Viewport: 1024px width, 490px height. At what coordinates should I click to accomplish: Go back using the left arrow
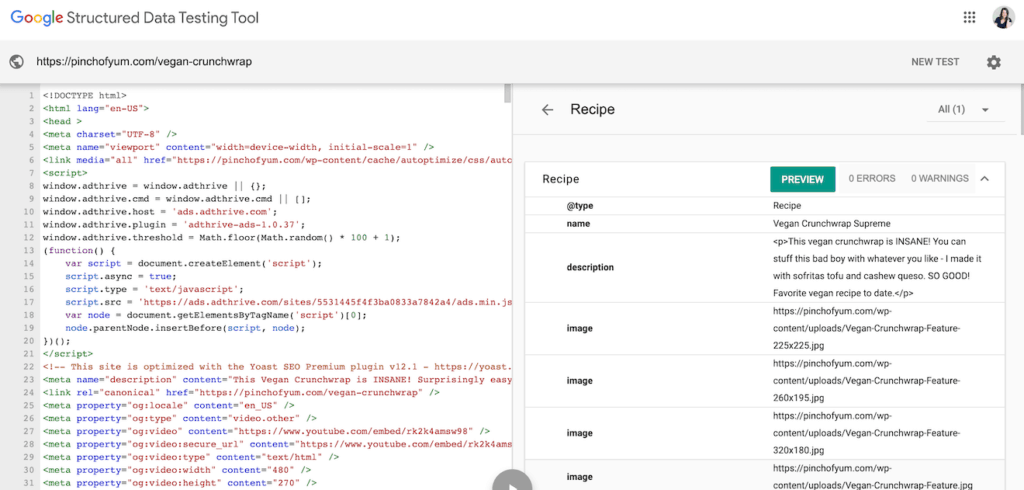tap(547, 110)
